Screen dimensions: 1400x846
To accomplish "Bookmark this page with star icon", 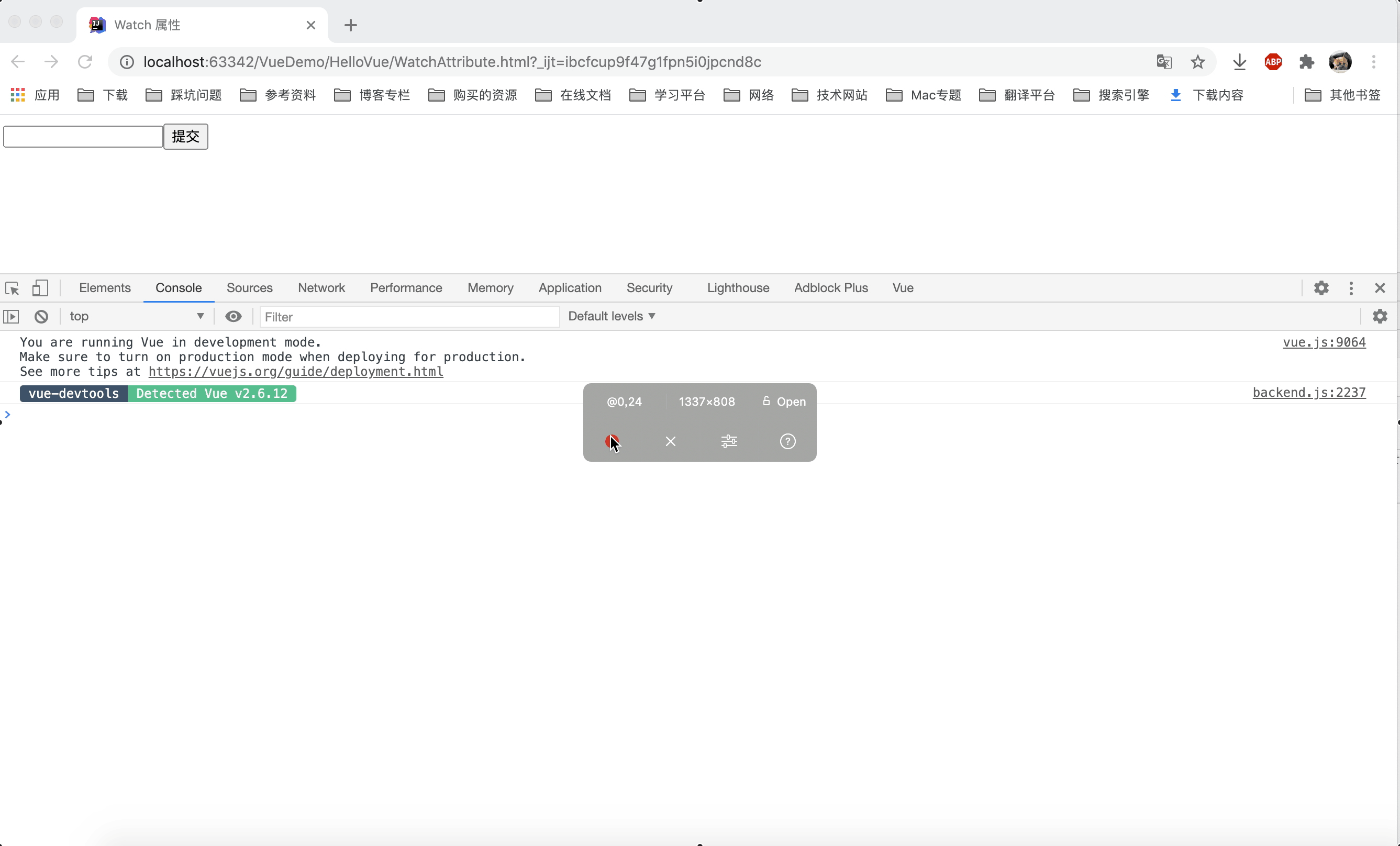I will [1198, 62].
